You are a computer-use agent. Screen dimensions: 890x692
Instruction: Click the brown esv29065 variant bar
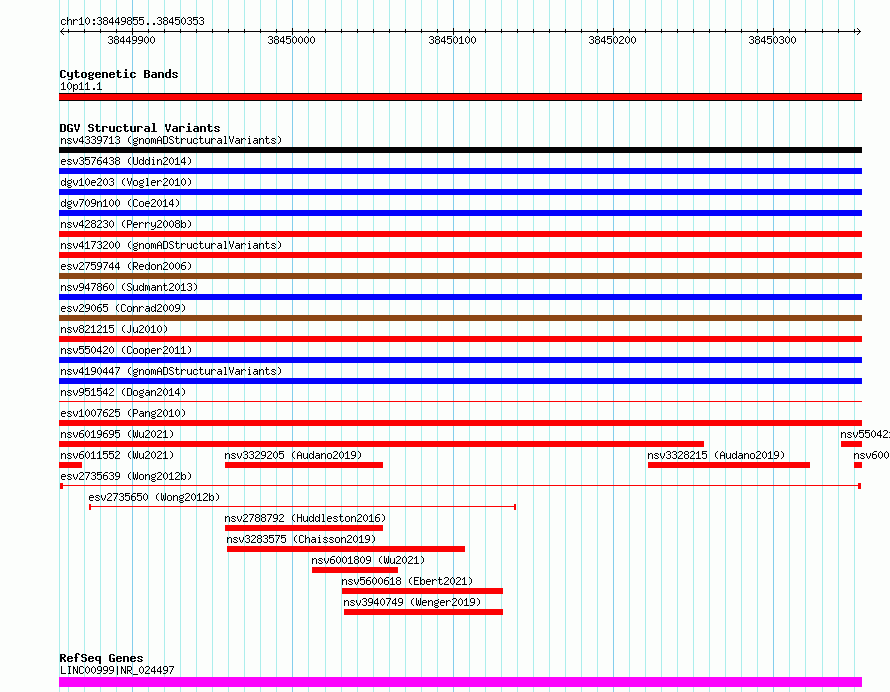(x=460, y=318)
